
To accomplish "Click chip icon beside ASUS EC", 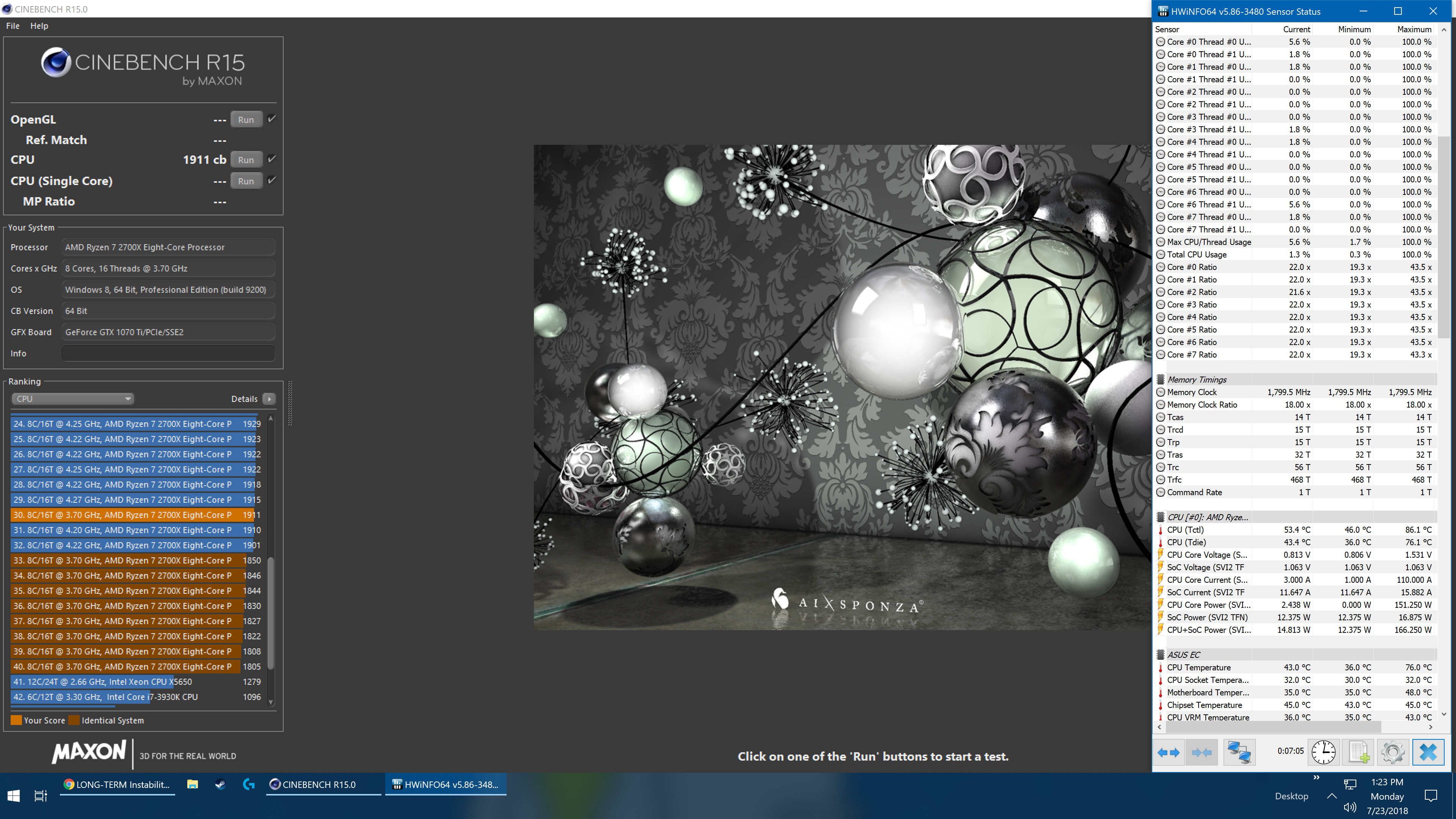I will coord(1161,654).
